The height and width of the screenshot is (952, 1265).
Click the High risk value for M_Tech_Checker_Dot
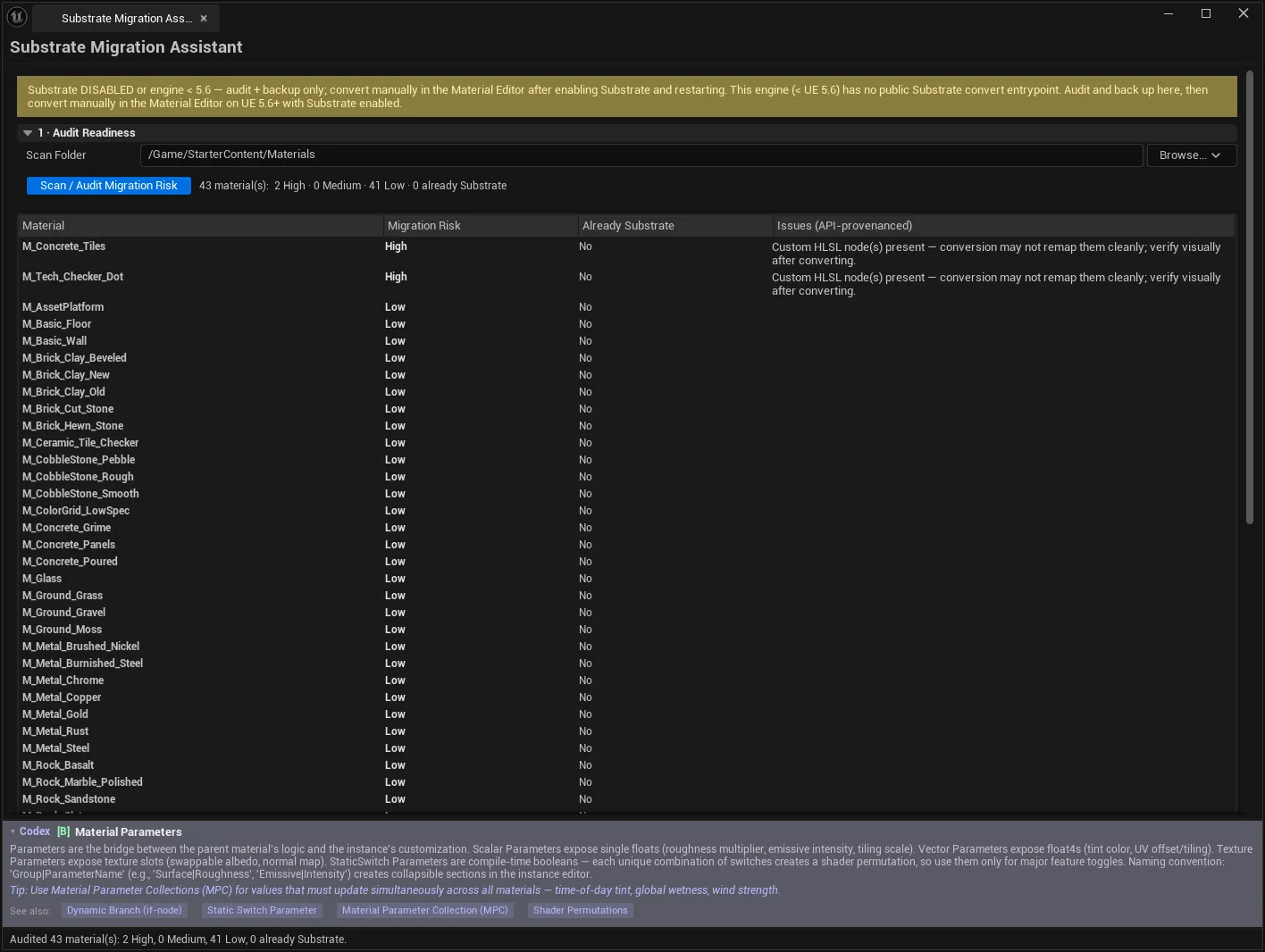(x=396, y=277)
